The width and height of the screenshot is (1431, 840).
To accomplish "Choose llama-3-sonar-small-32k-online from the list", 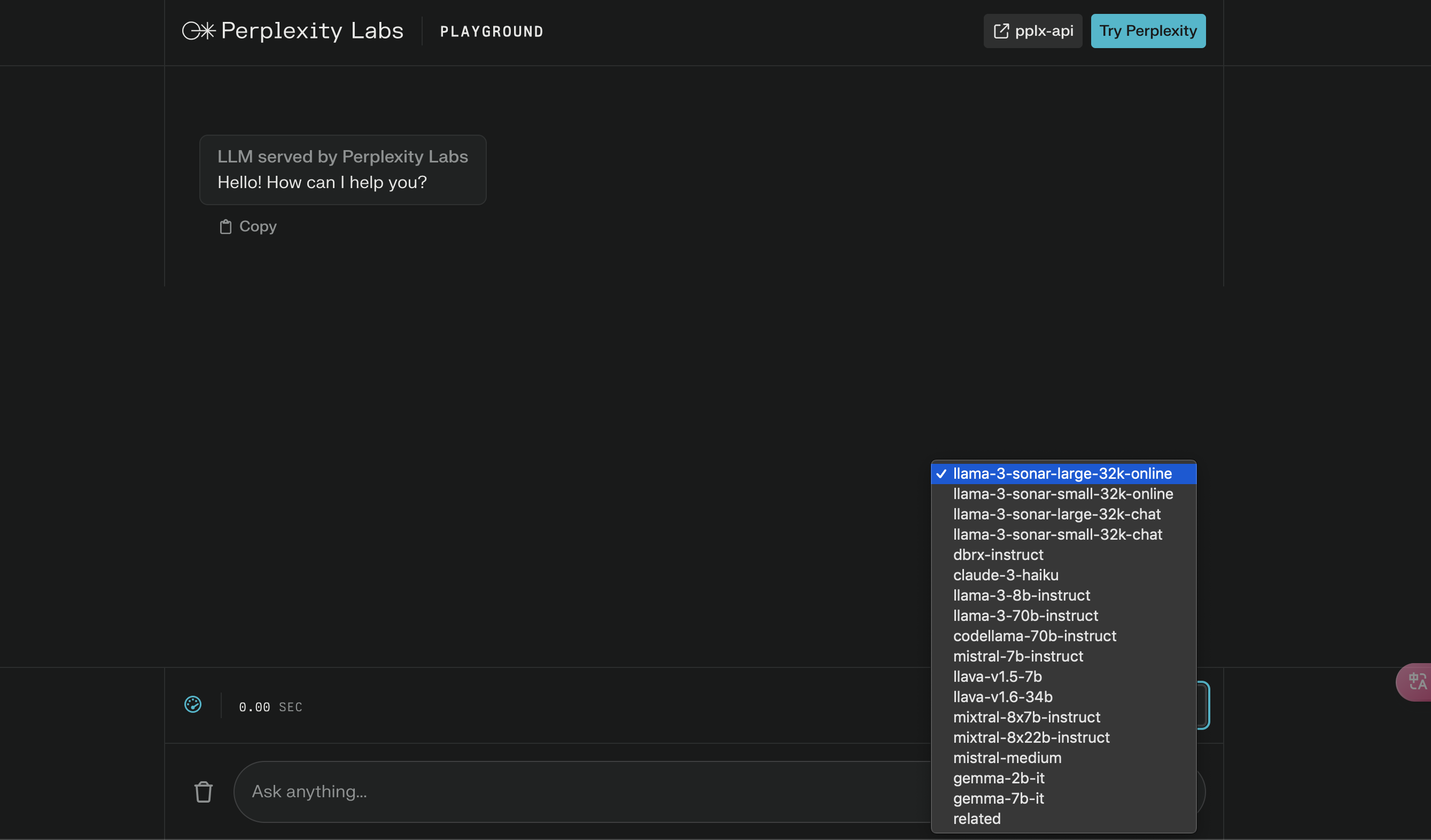I will tap(1063, 494).
